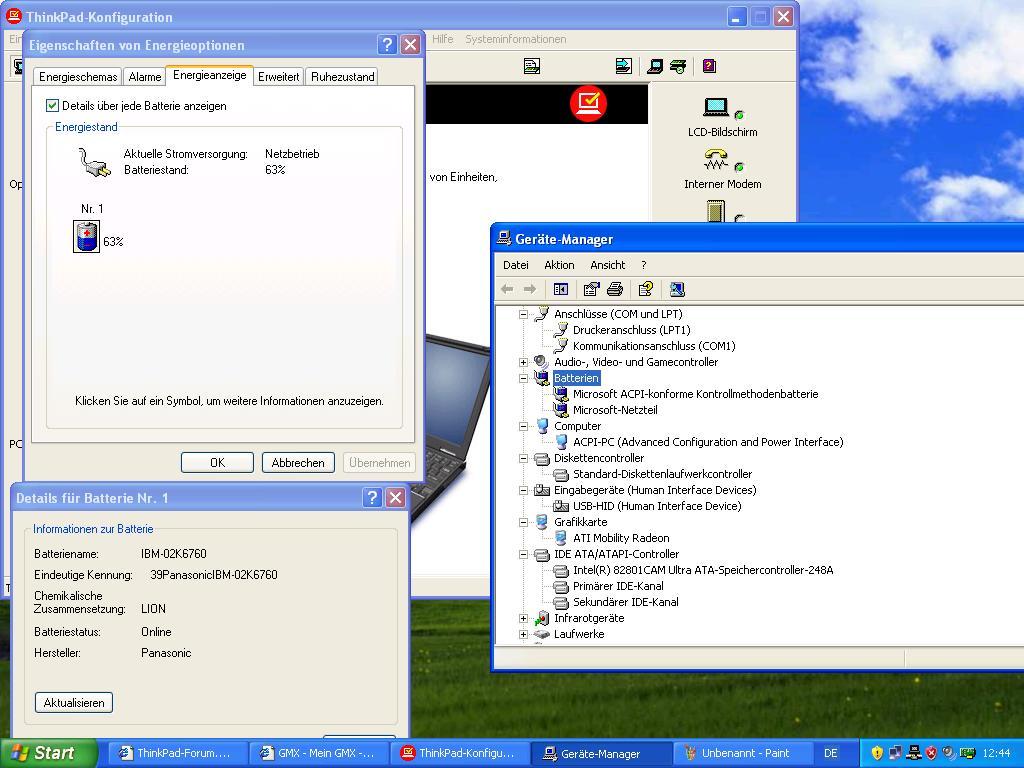This screenshot has width=1024, height=768.
Task: Click the Geräte-Manager title bar icon
Action: coord(504,238)
